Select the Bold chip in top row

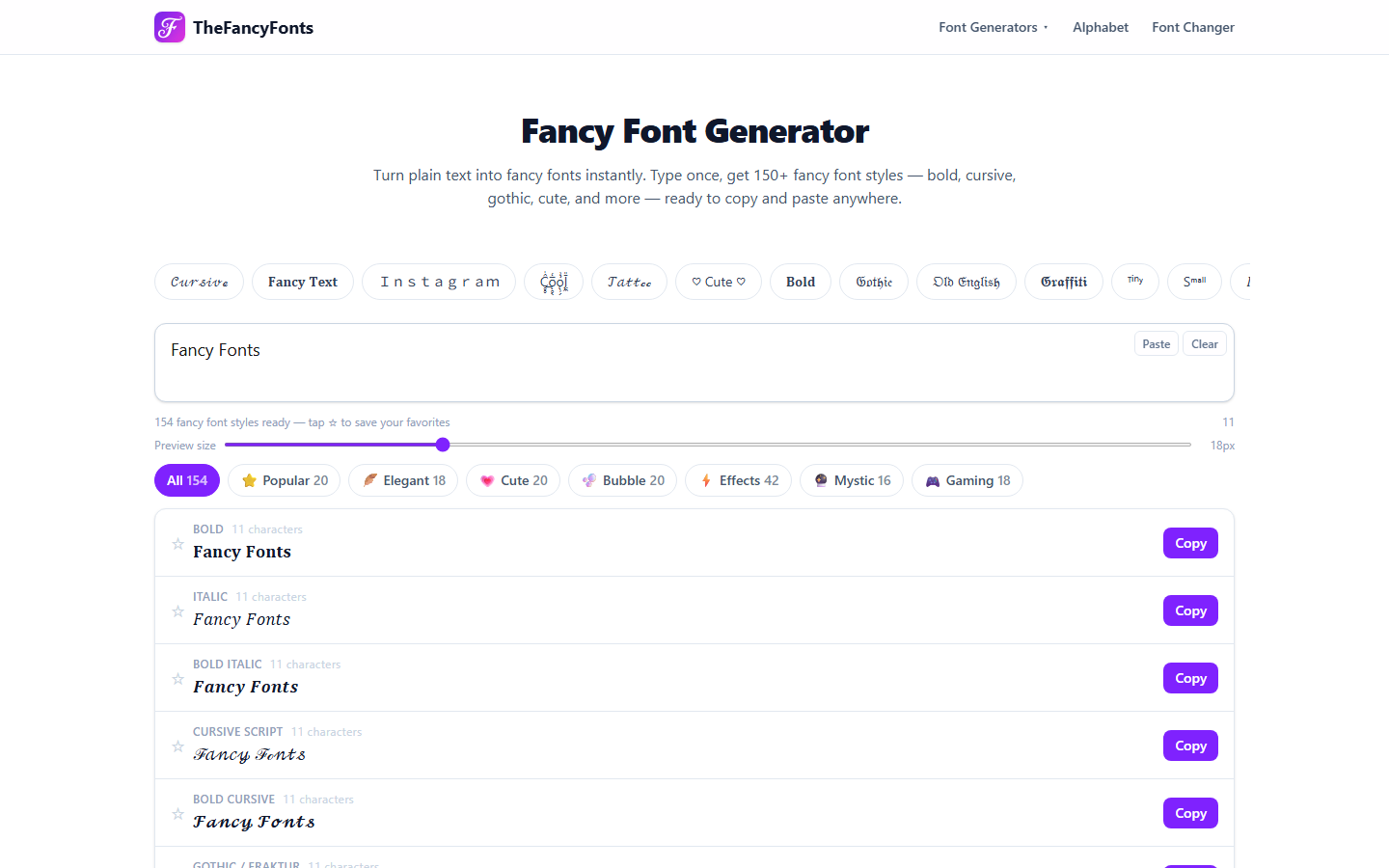[801, 282]
